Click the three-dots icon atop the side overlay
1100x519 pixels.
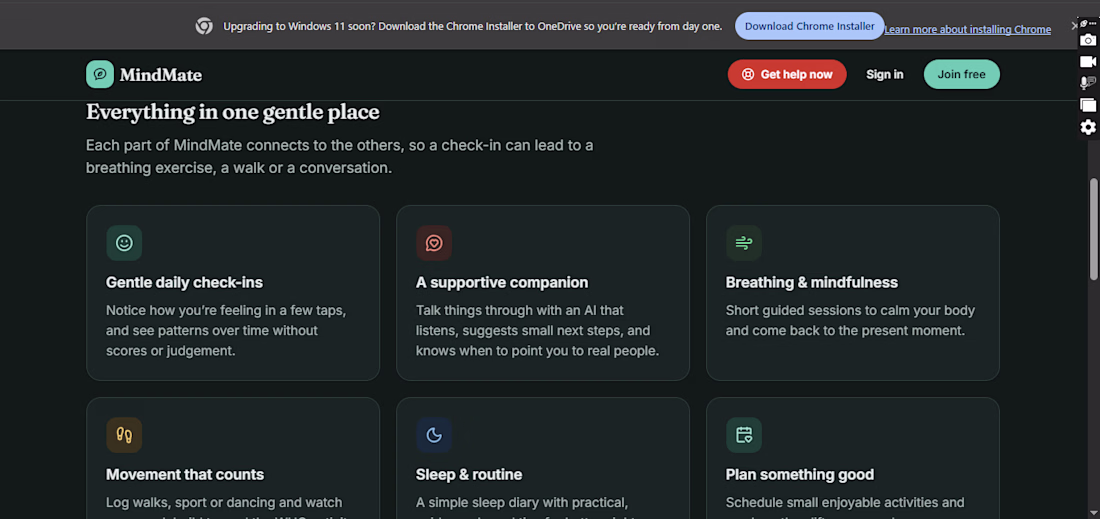click(1092, 24)
